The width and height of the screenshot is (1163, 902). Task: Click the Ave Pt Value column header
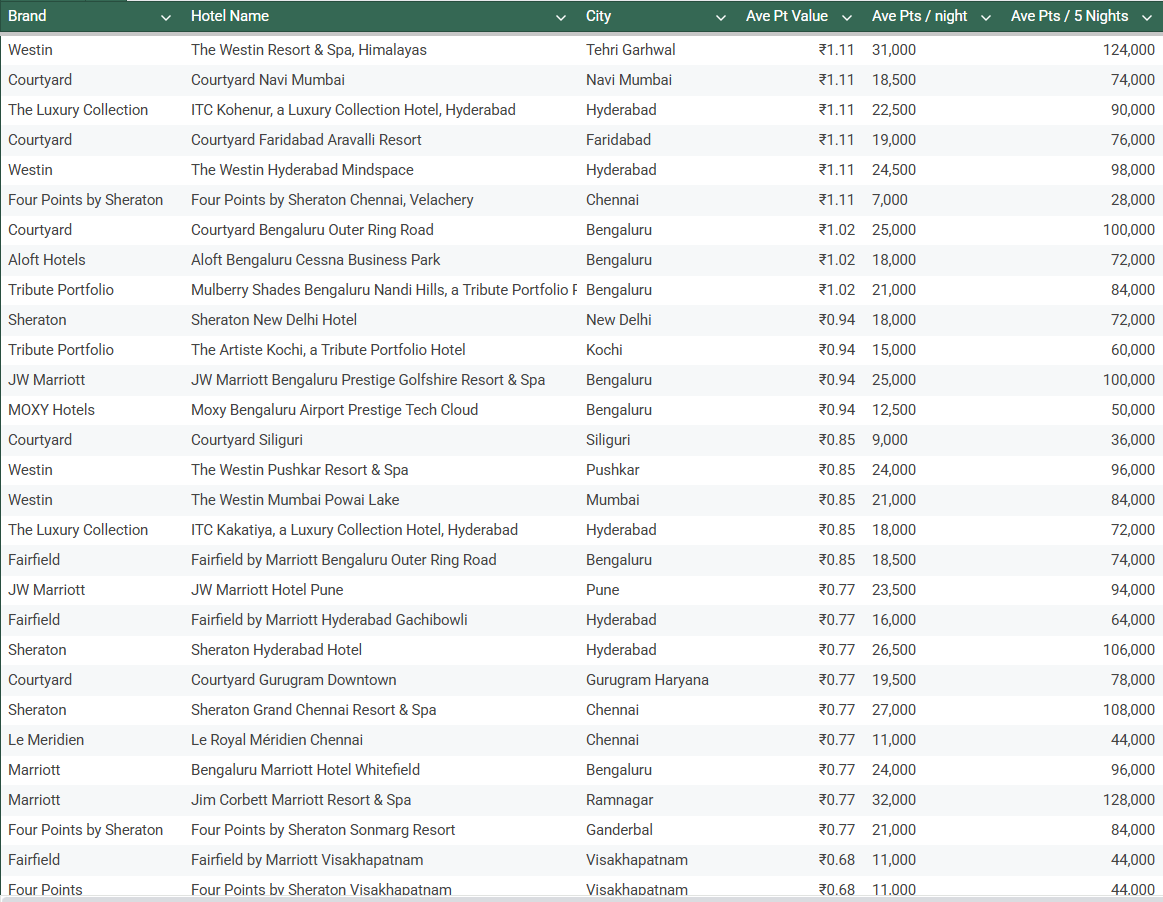(x=787, y=16)
